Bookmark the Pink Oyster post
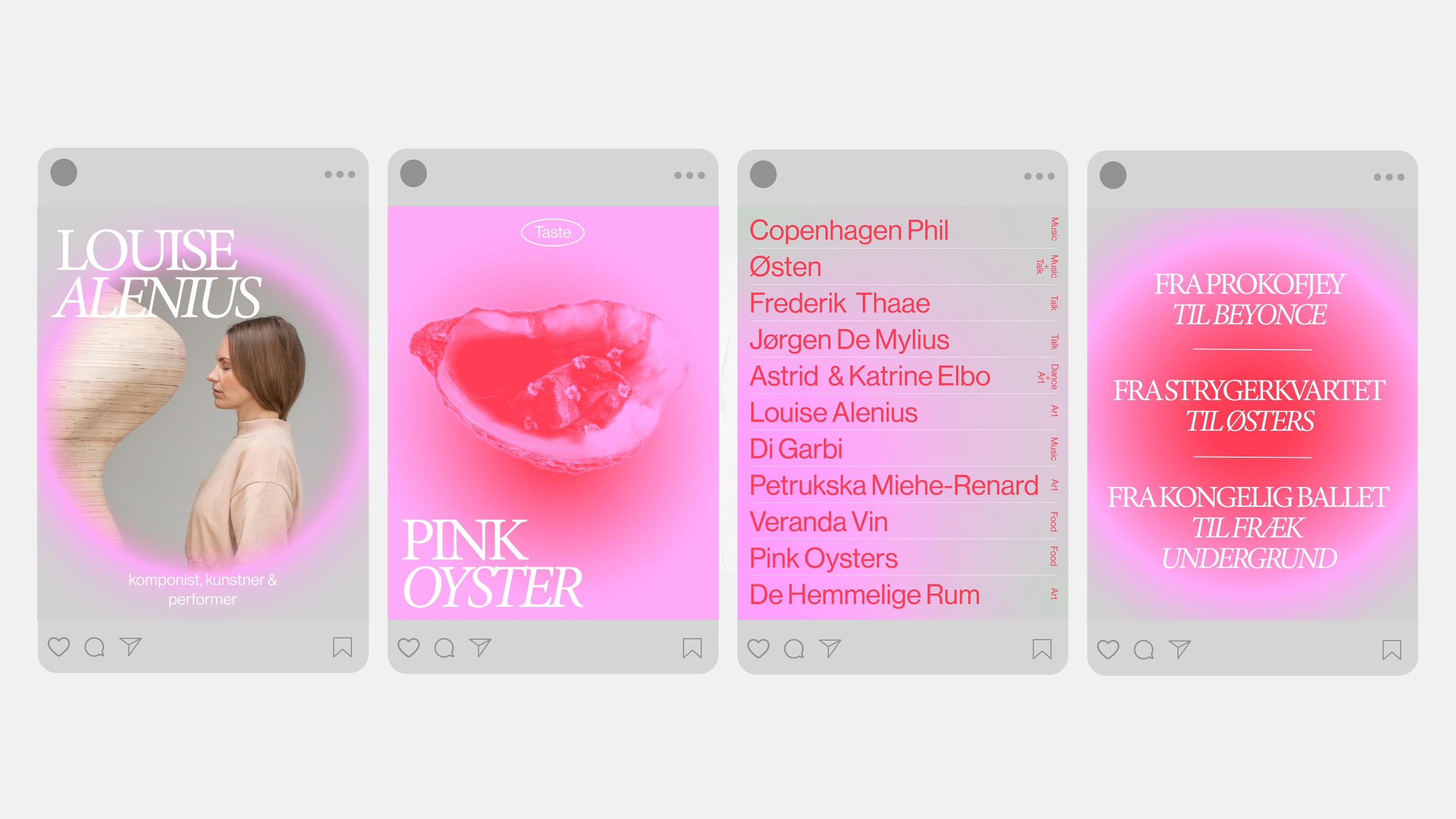This screenshot has width=1456, height=819. pos(692,648)
